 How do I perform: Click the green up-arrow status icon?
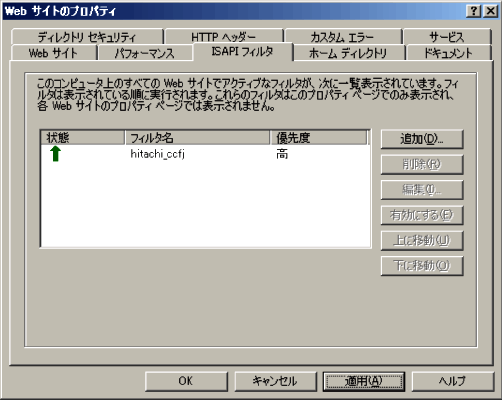coord(55,154)
